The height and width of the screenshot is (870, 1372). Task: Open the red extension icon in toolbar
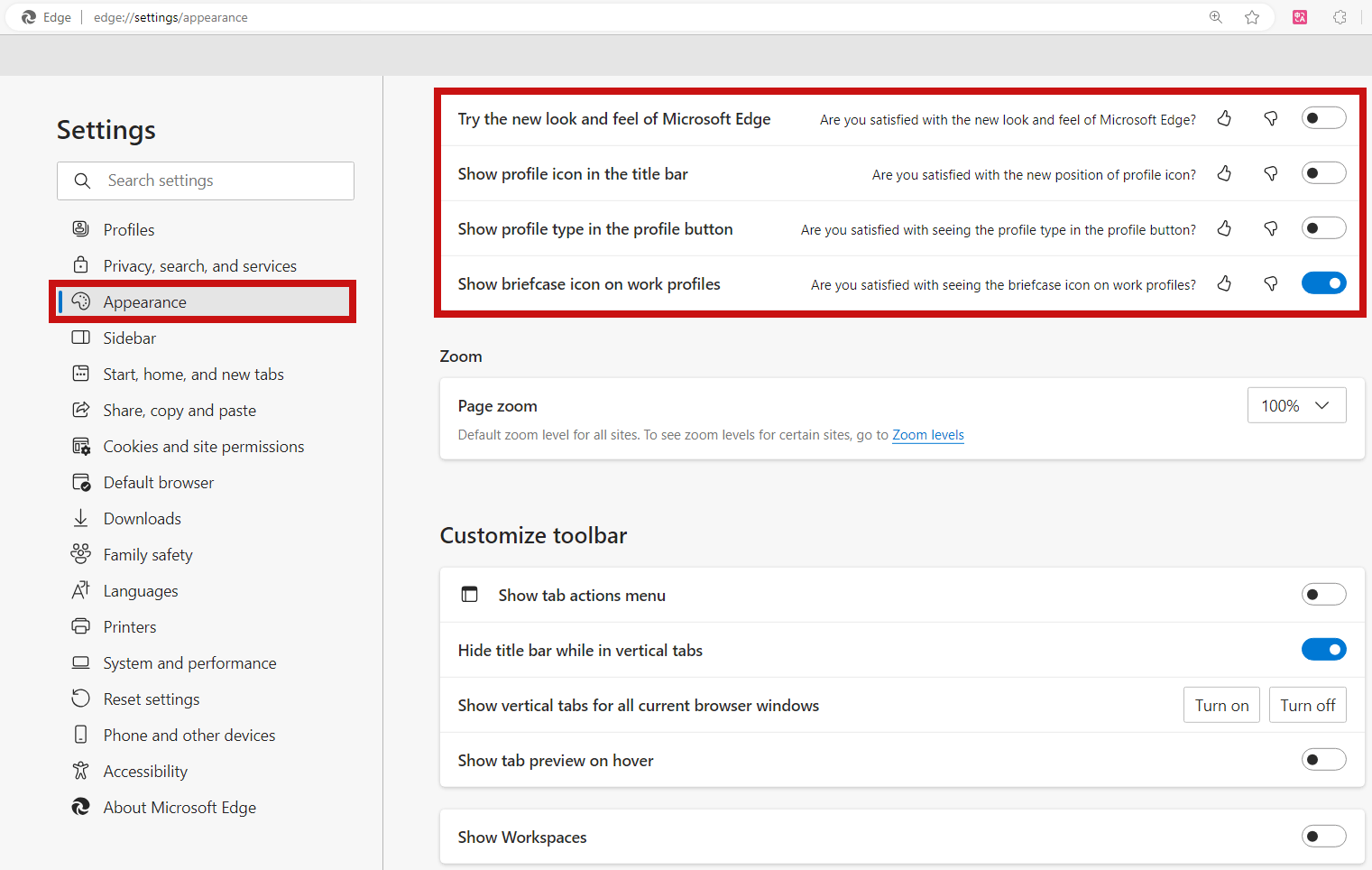pyautogui.click(x=1300, y=17)
